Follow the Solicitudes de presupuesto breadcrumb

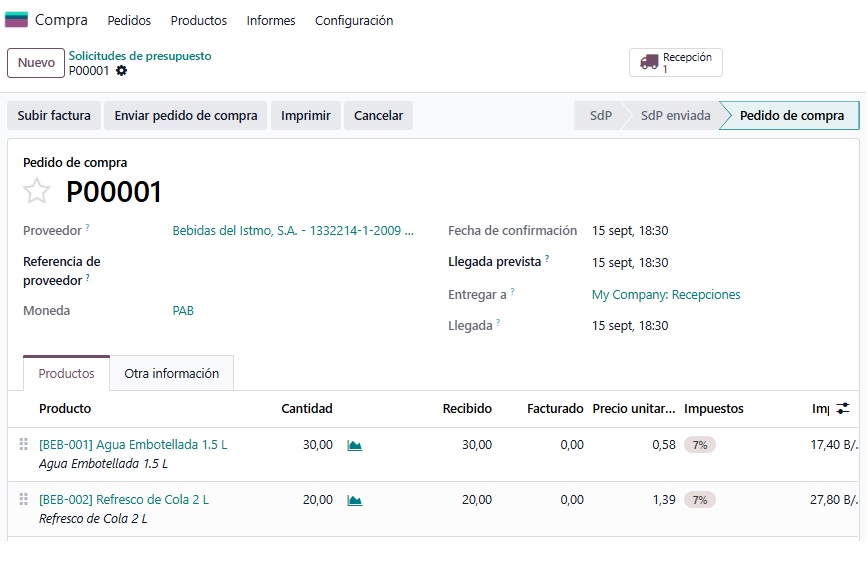140,56
